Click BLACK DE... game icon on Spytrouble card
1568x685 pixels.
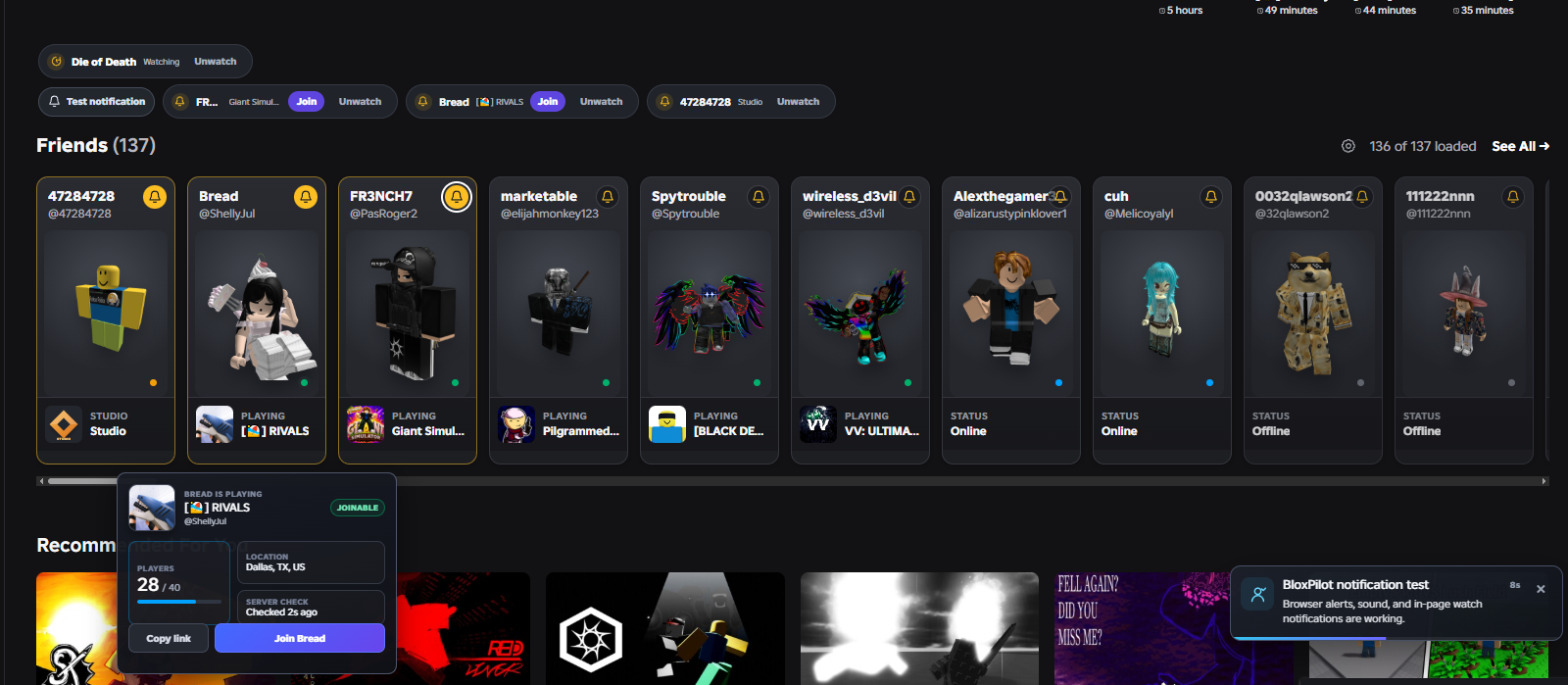pyautogui.click(x=667, y=424)
